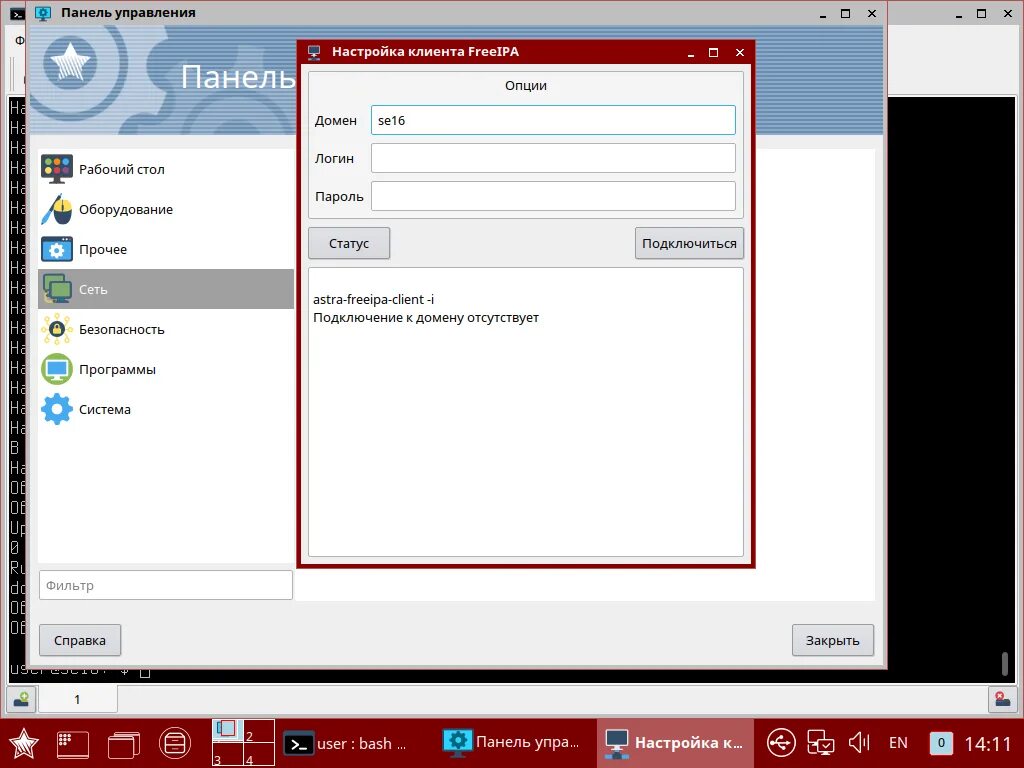Click the astra-freeipa-client -i output line
Screen dimensions: 1024x768
pyautogui.click(x=374, y=299)
